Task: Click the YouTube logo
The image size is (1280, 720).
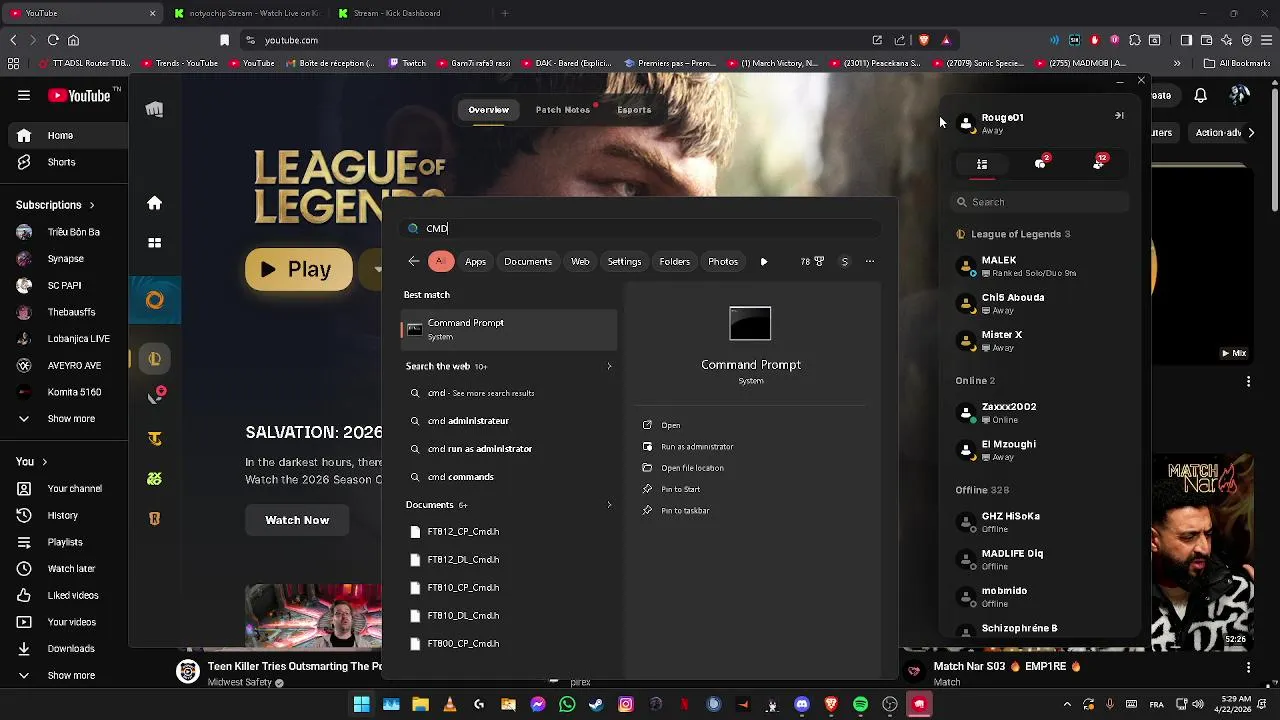Action: click(80, 96)
